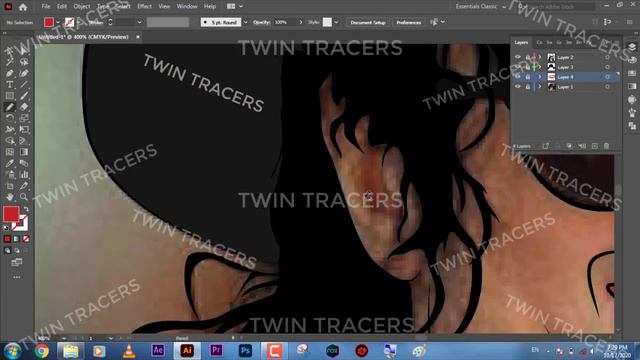640x360 pixels.
Task: Open Edit Toolbar three dots
Action: (17, 277)
